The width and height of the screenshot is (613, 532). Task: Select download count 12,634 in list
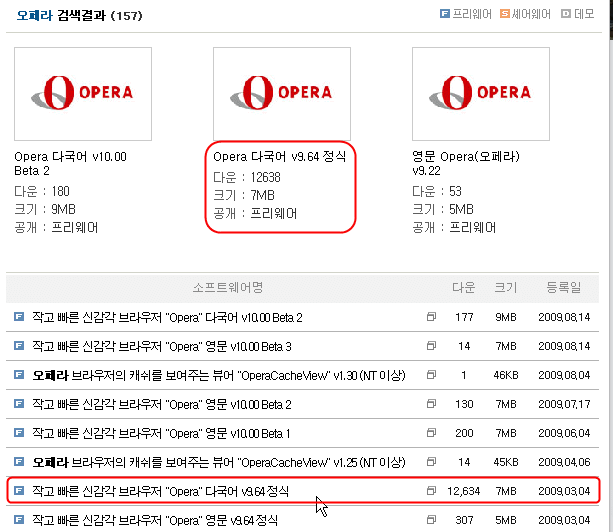point(464,491)
